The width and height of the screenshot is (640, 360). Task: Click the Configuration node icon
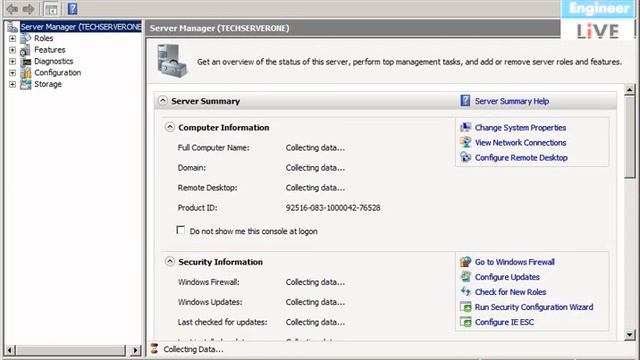[x=26, y=73]
